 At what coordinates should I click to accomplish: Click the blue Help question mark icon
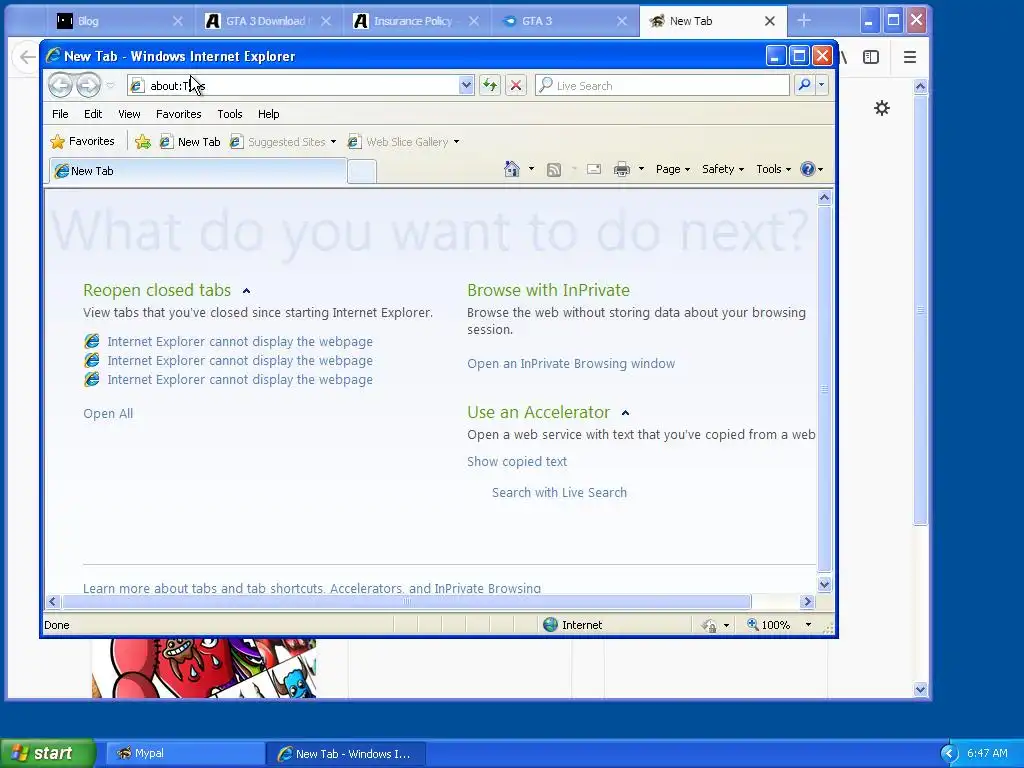[808, 169]
